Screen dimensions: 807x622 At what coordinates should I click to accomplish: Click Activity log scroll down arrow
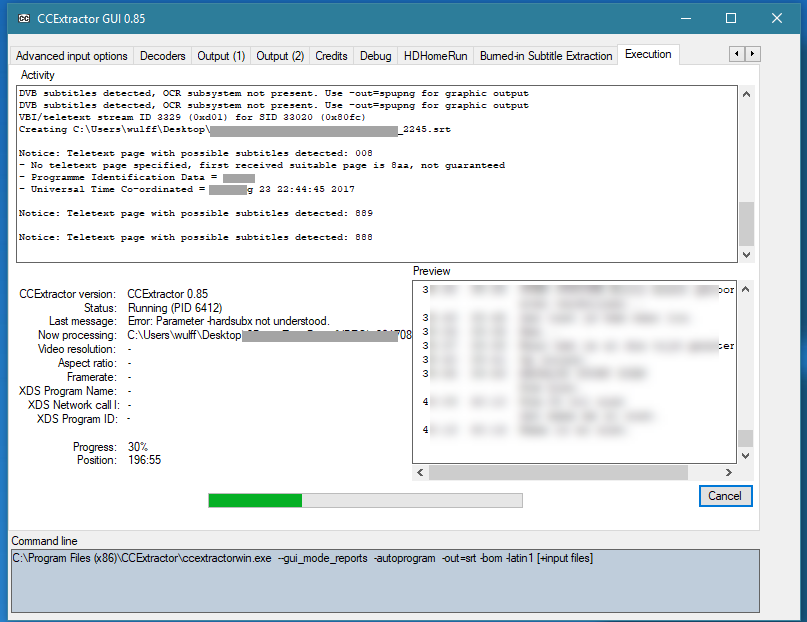point(747,255)
